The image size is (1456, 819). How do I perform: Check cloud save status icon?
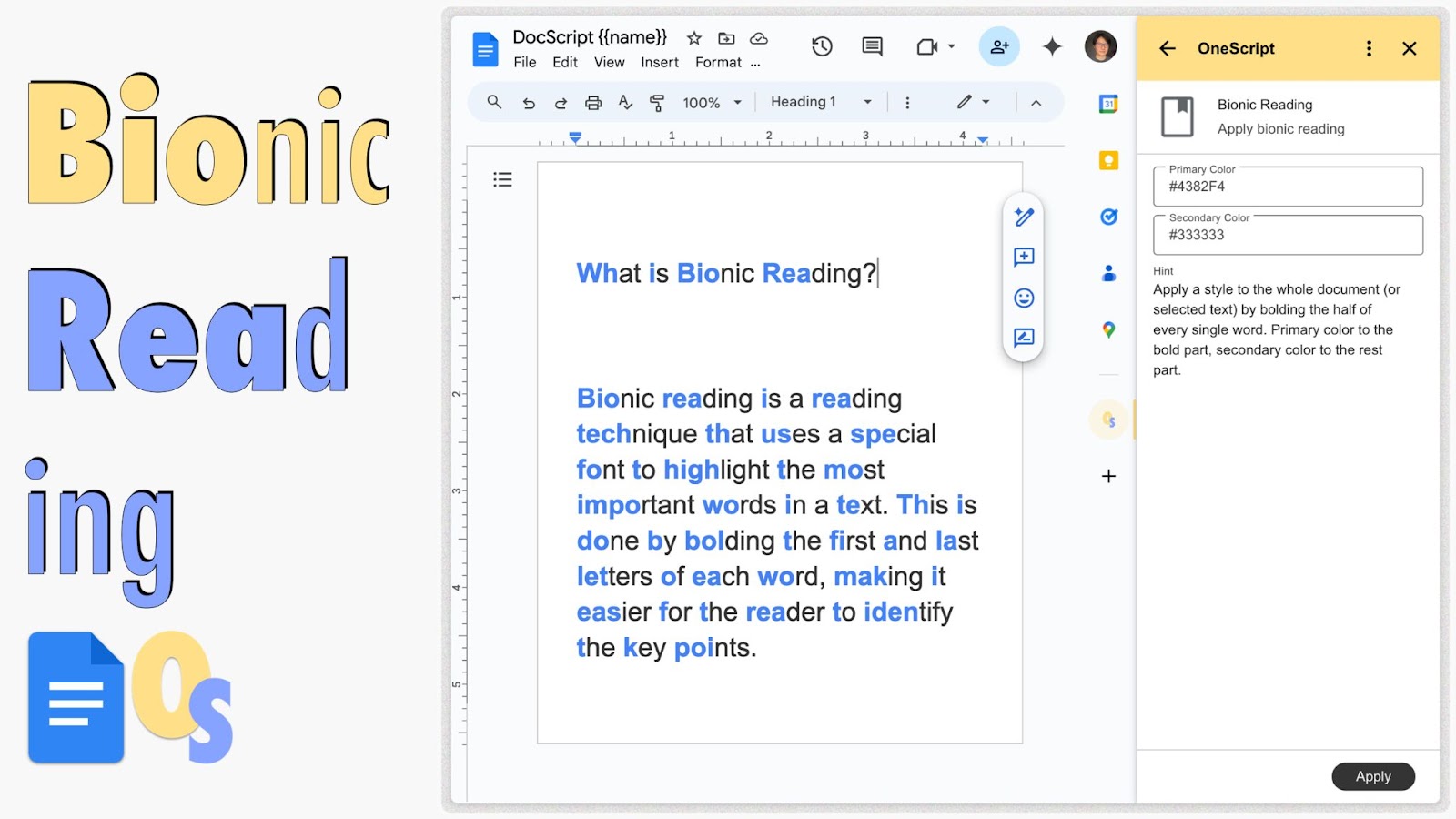759,38
